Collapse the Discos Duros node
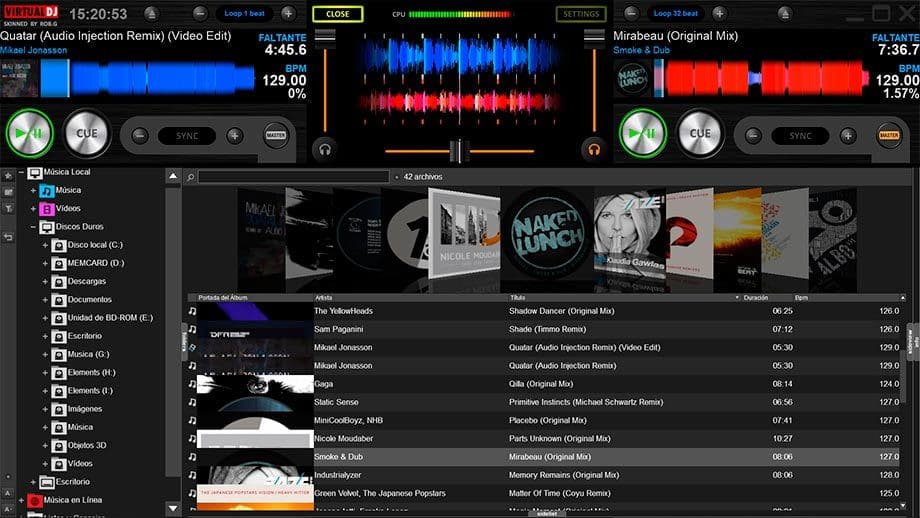Screen dimensions: 920x518 [33, 227]
